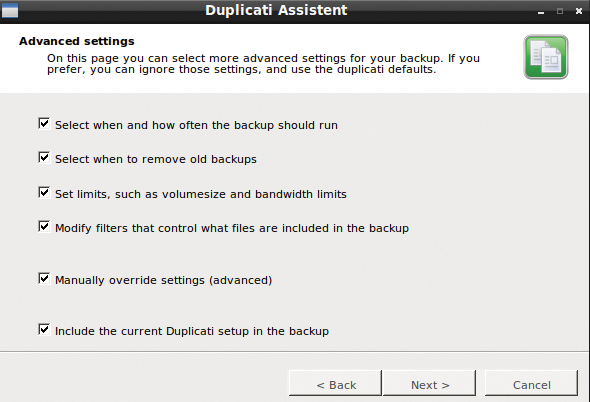Viewport: 590px width, 402px height.
Task: Maximize the Duplicati Assistent window
Action: coord(560,11)
